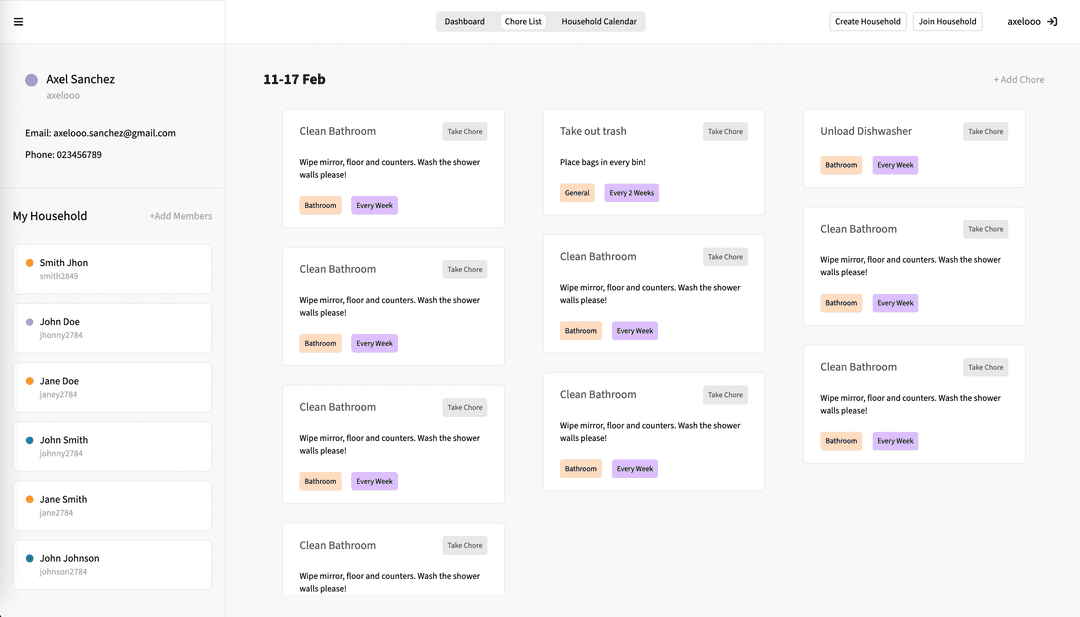Take the Unload Dishwasher chore
Viewport: 1080px width, 617px height.
pyautogui.click(x=985, y=132)
